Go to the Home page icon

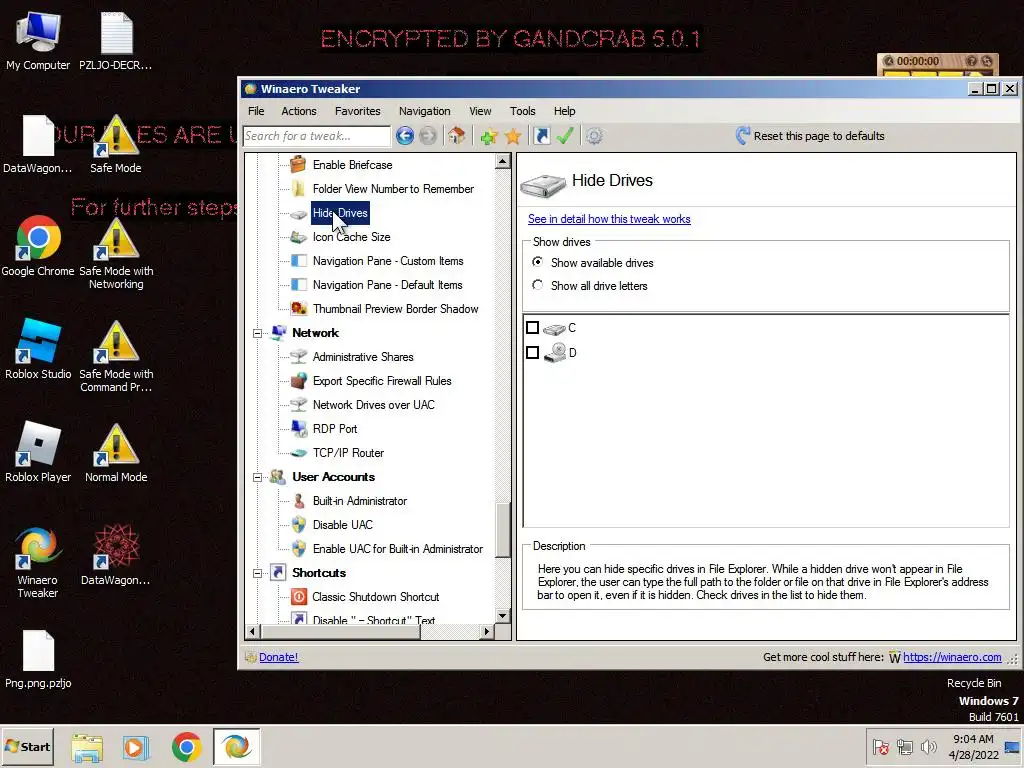pyautogui.click(x=456, y=136)
